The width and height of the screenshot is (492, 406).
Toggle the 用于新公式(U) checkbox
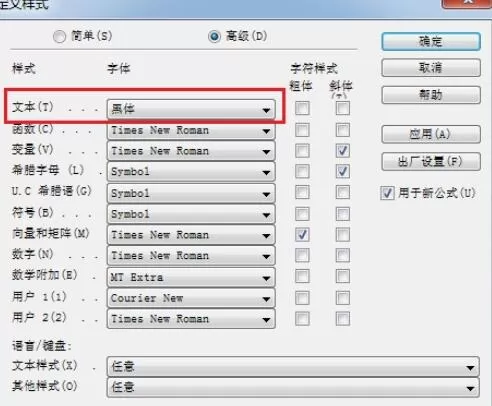(x=387, y=193)
